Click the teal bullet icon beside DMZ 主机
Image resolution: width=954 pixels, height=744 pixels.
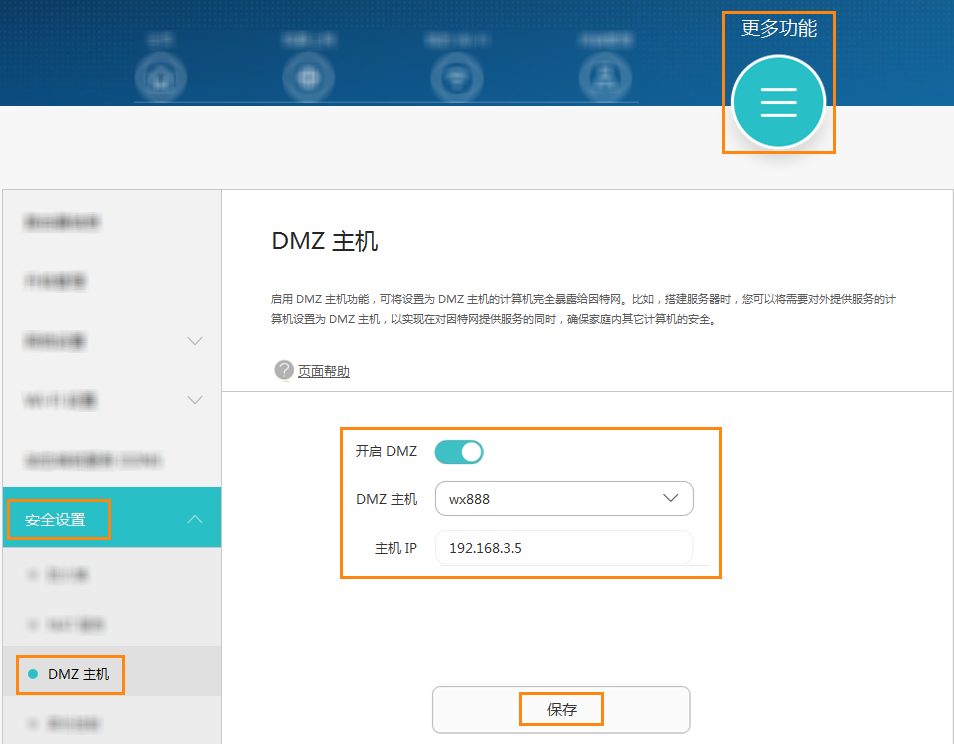pos(33,674)
